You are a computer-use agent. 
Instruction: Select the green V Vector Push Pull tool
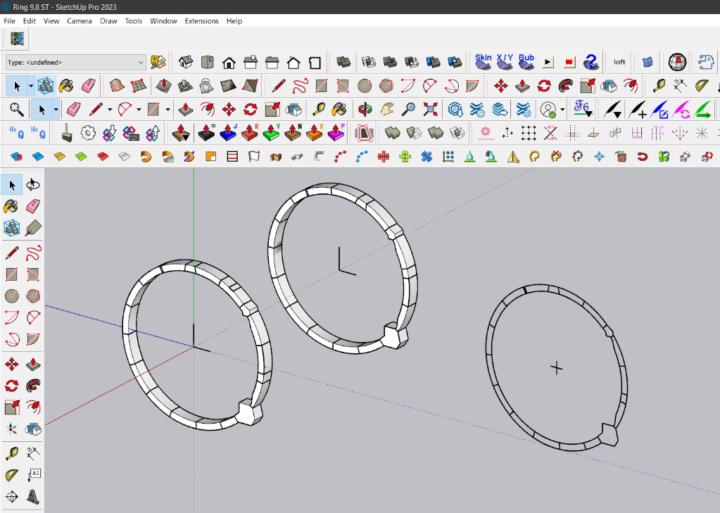271,133
